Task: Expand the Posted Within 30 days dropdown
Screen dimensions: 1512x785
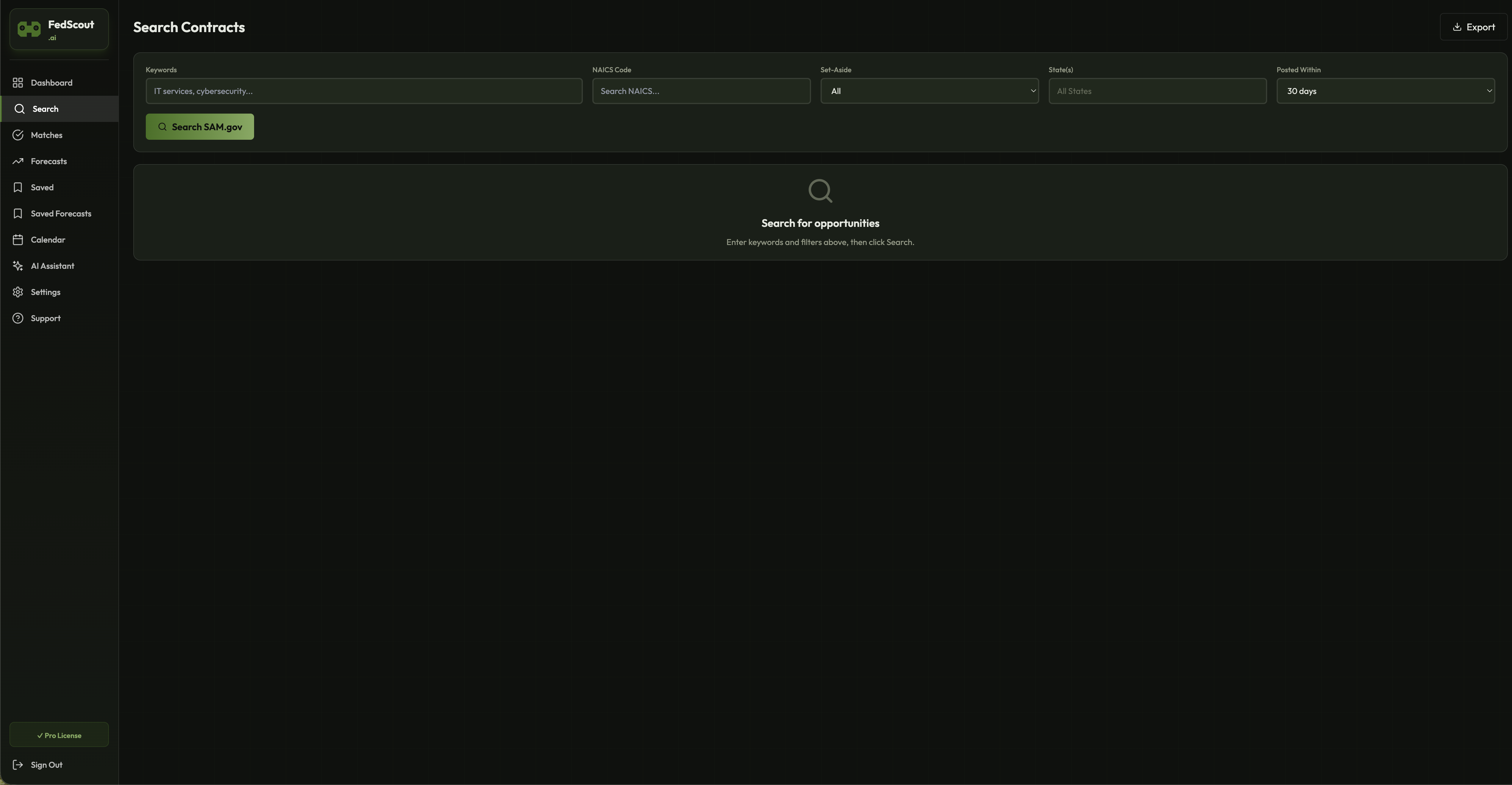Action: (x=1385, y=91)
